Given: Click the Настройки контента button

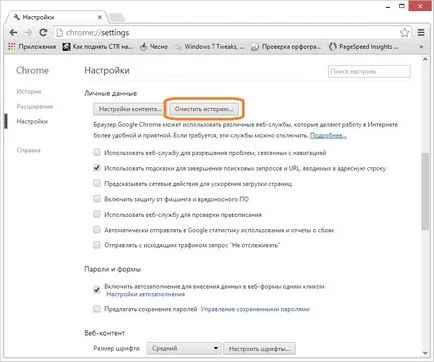Looking at the screenshot, I should pos(130,109).
